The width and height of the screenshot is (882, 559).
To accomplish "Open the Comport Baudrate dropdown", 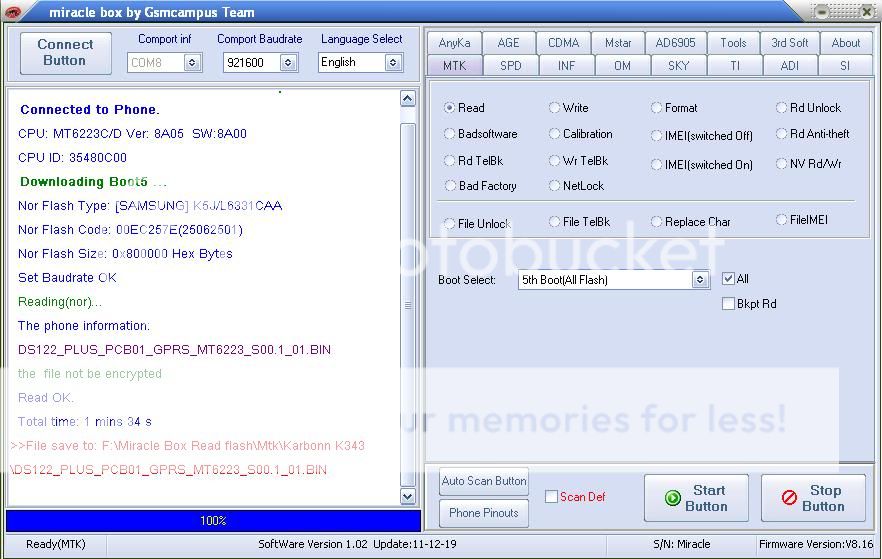I will pos(288,62).
